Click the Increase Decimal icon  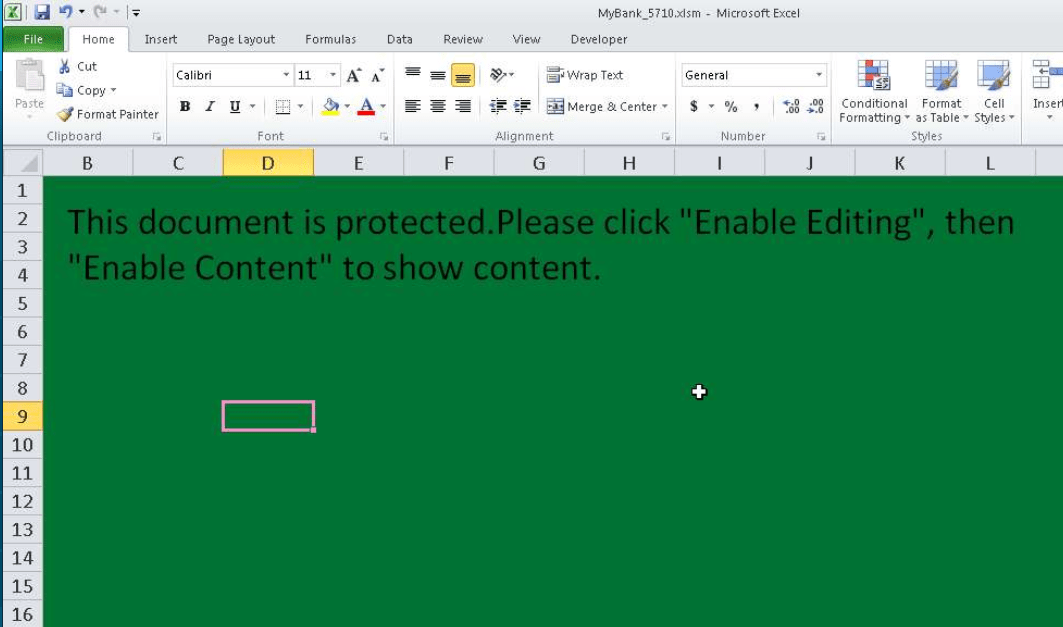pos(791,107)
